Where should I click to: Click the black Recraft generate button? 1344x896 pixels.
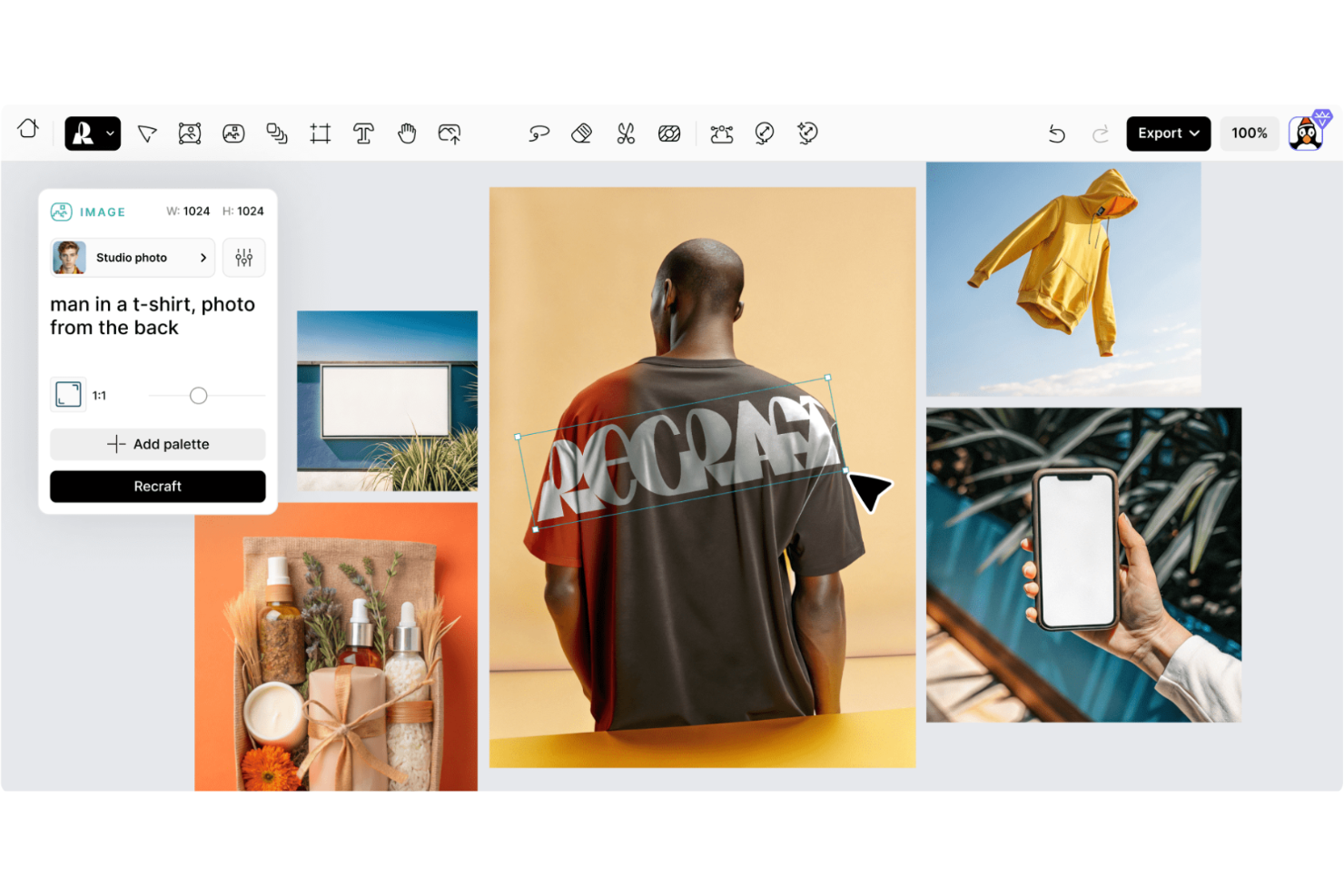point(158,487)
